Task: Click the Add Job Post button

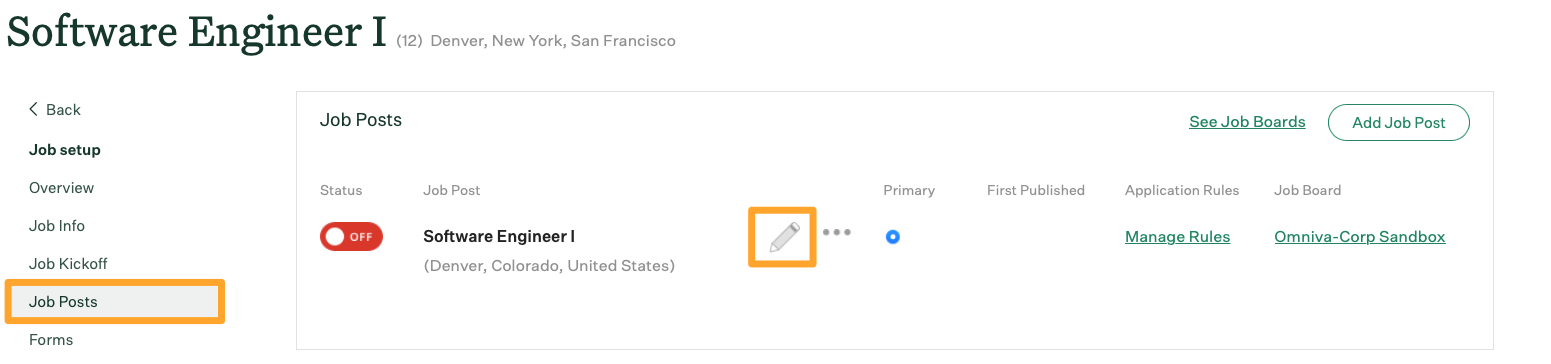Action: click(1399, 123)
